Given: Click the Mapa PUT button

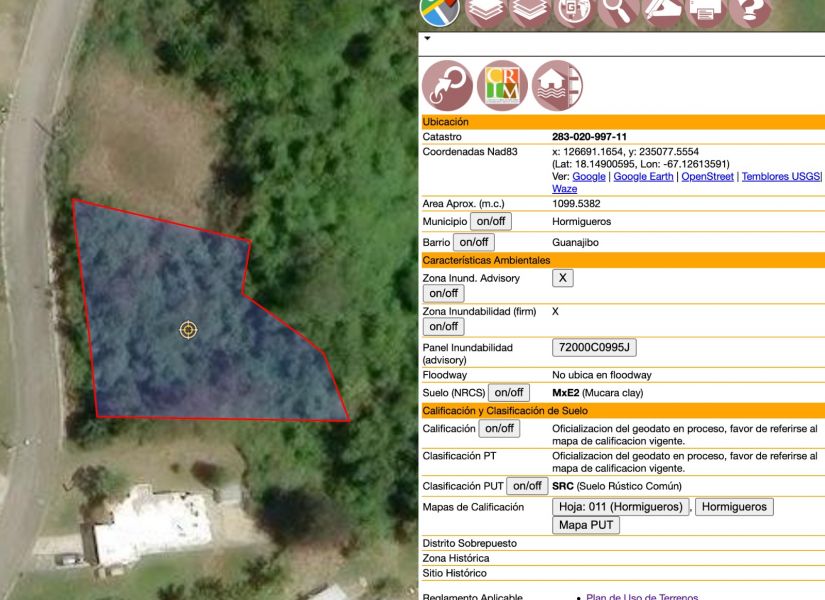Looking at the screenshot, I should click(586, 525).
